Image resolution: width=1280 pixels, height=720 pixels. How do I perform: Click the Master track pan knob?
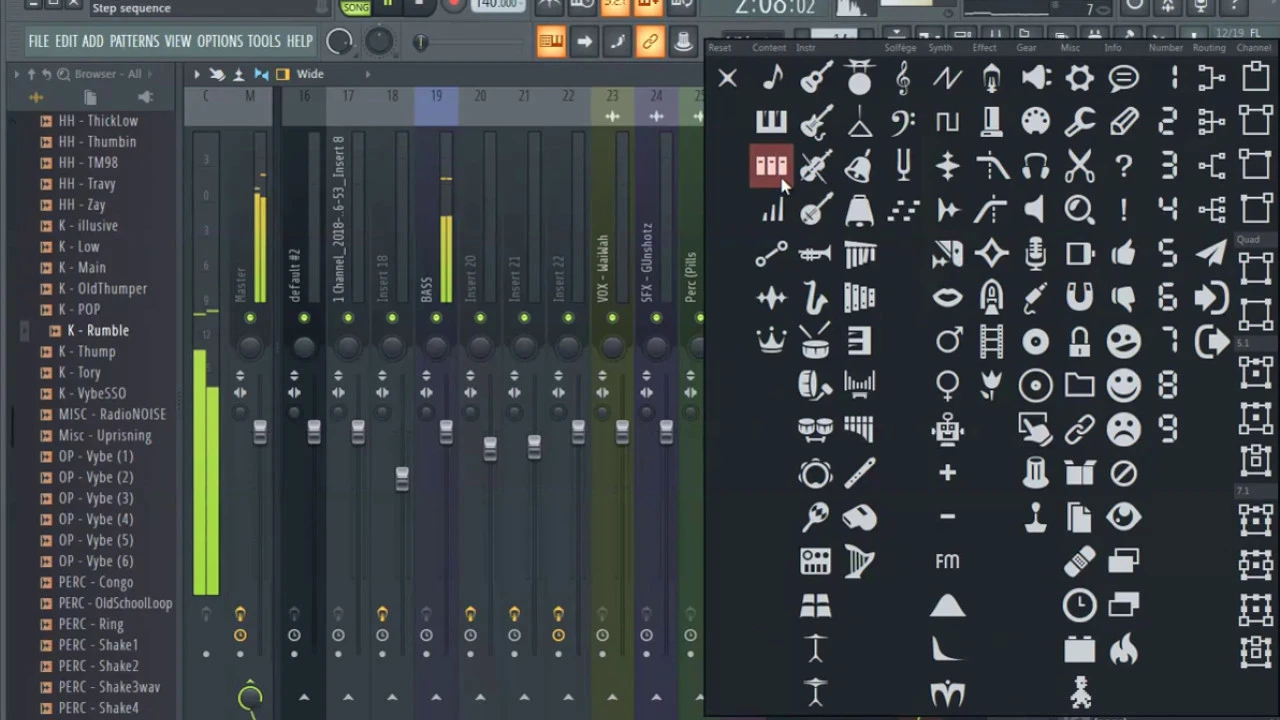(x=250, y=346)
